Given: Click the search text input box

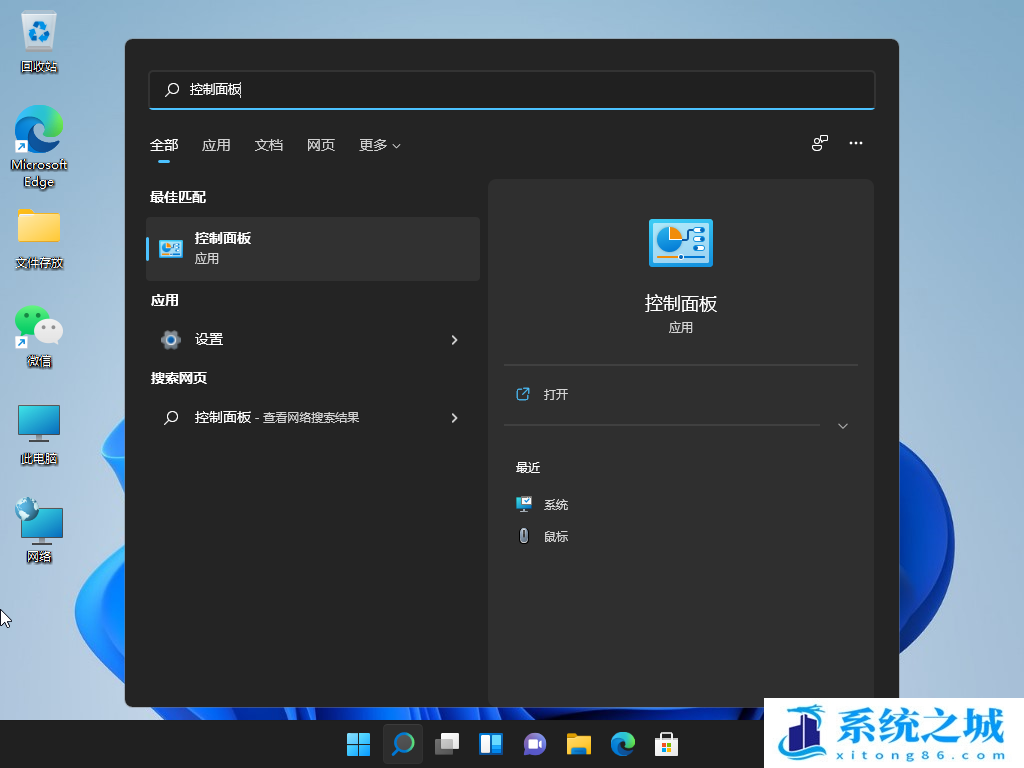Looking at the screenshot, I should [x=511, y=90].
